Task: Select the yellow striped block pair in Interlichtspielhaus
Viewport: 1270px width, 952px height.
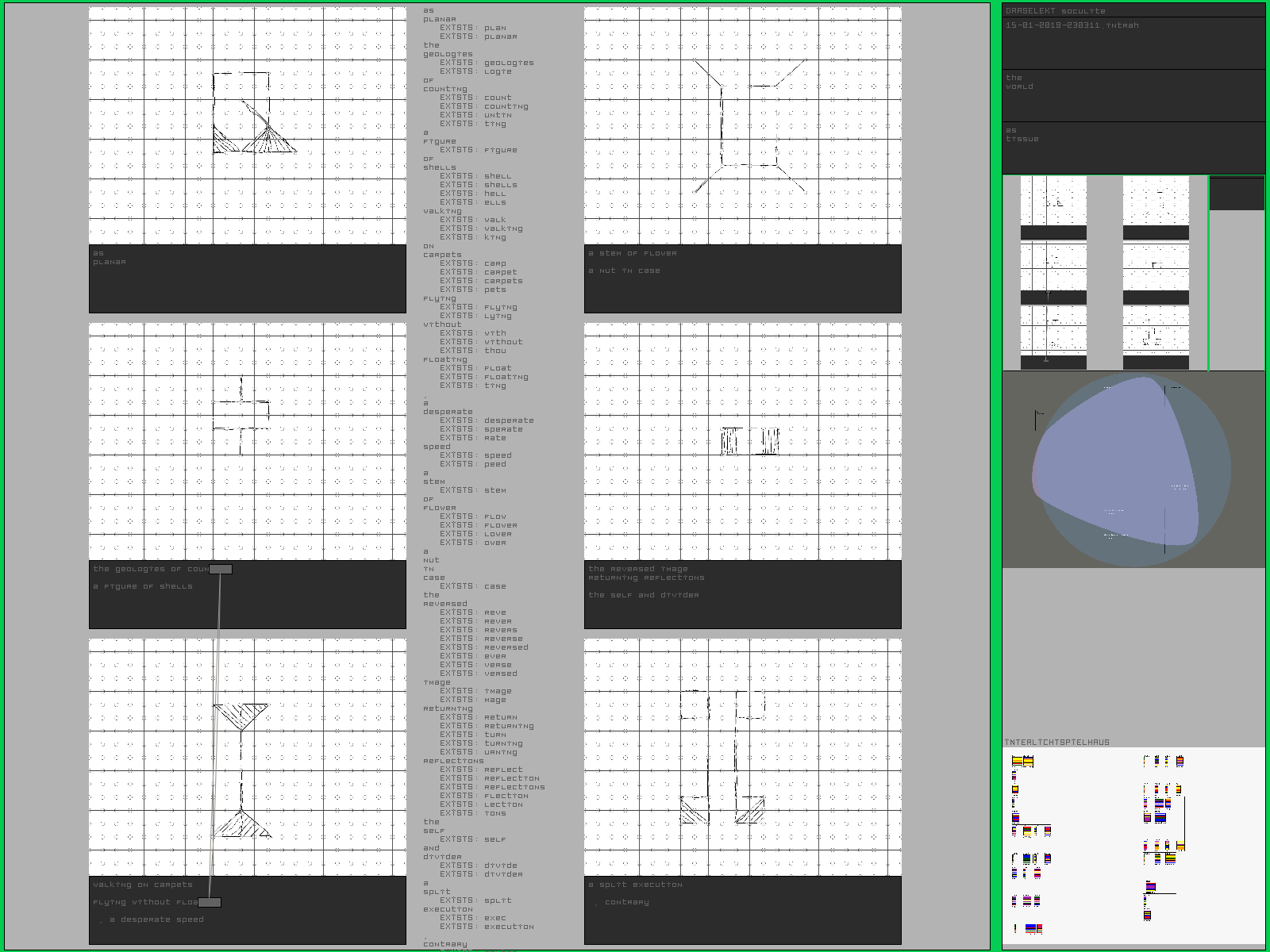Action: 1022,762
